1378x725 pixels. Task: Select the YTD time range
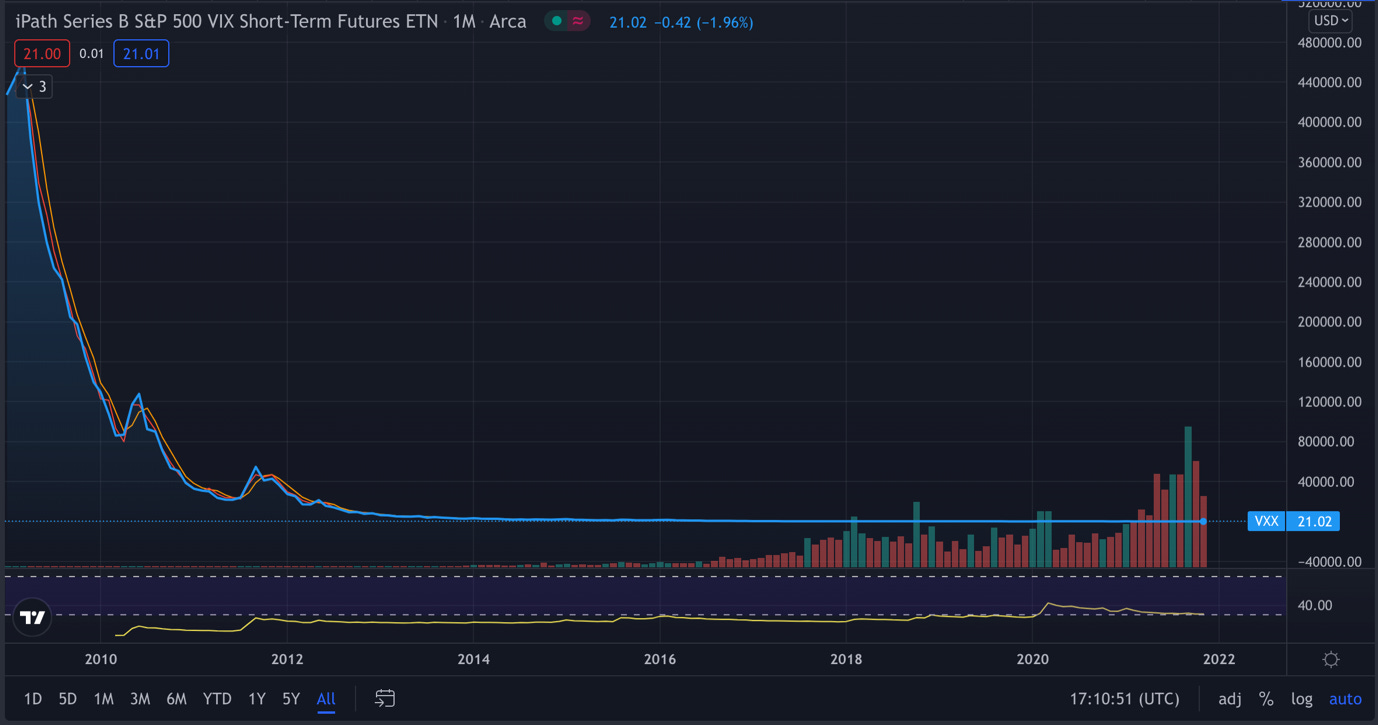click(x=217, y=699)
